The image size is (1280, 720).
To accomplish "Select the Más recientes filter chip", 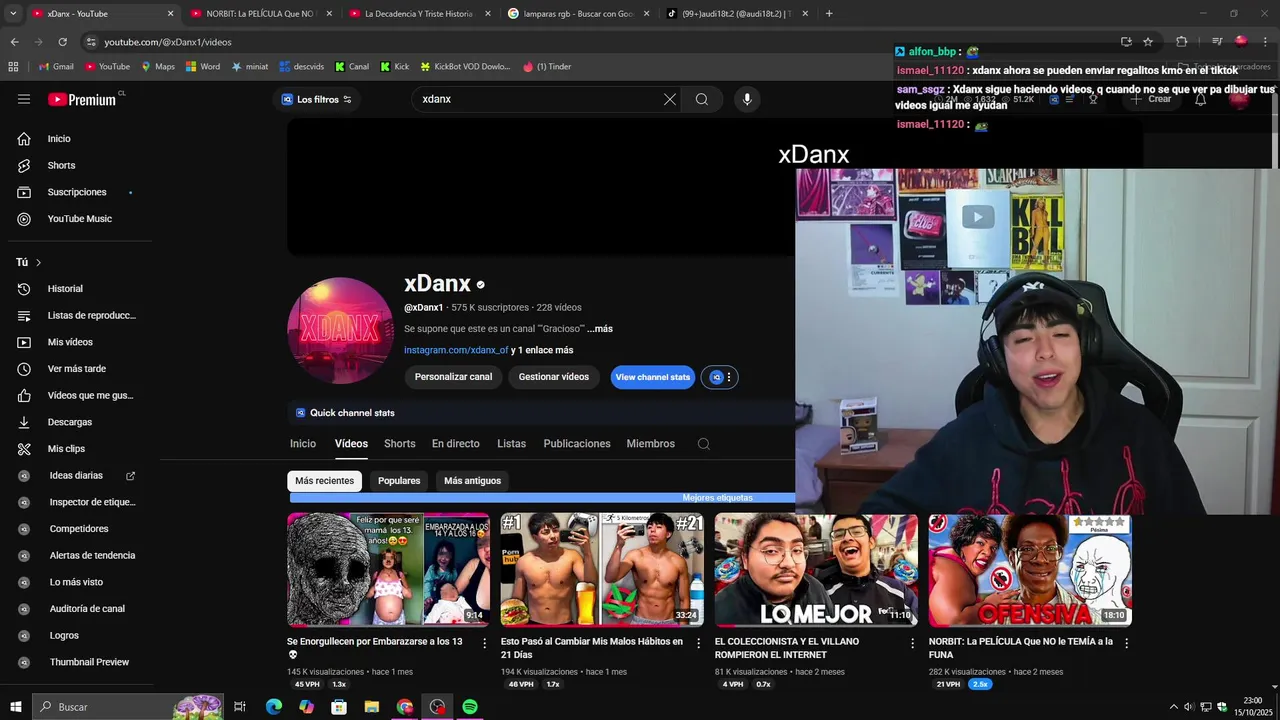I will [324, 481].
